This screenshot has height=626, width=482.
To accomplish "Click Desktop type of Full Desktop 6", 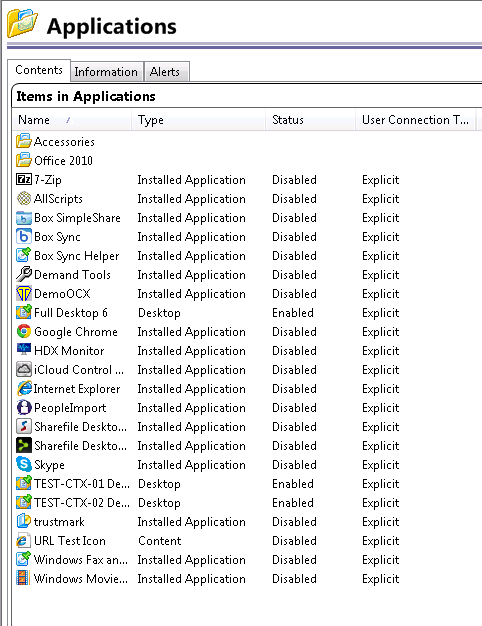I will pos(159,313).
